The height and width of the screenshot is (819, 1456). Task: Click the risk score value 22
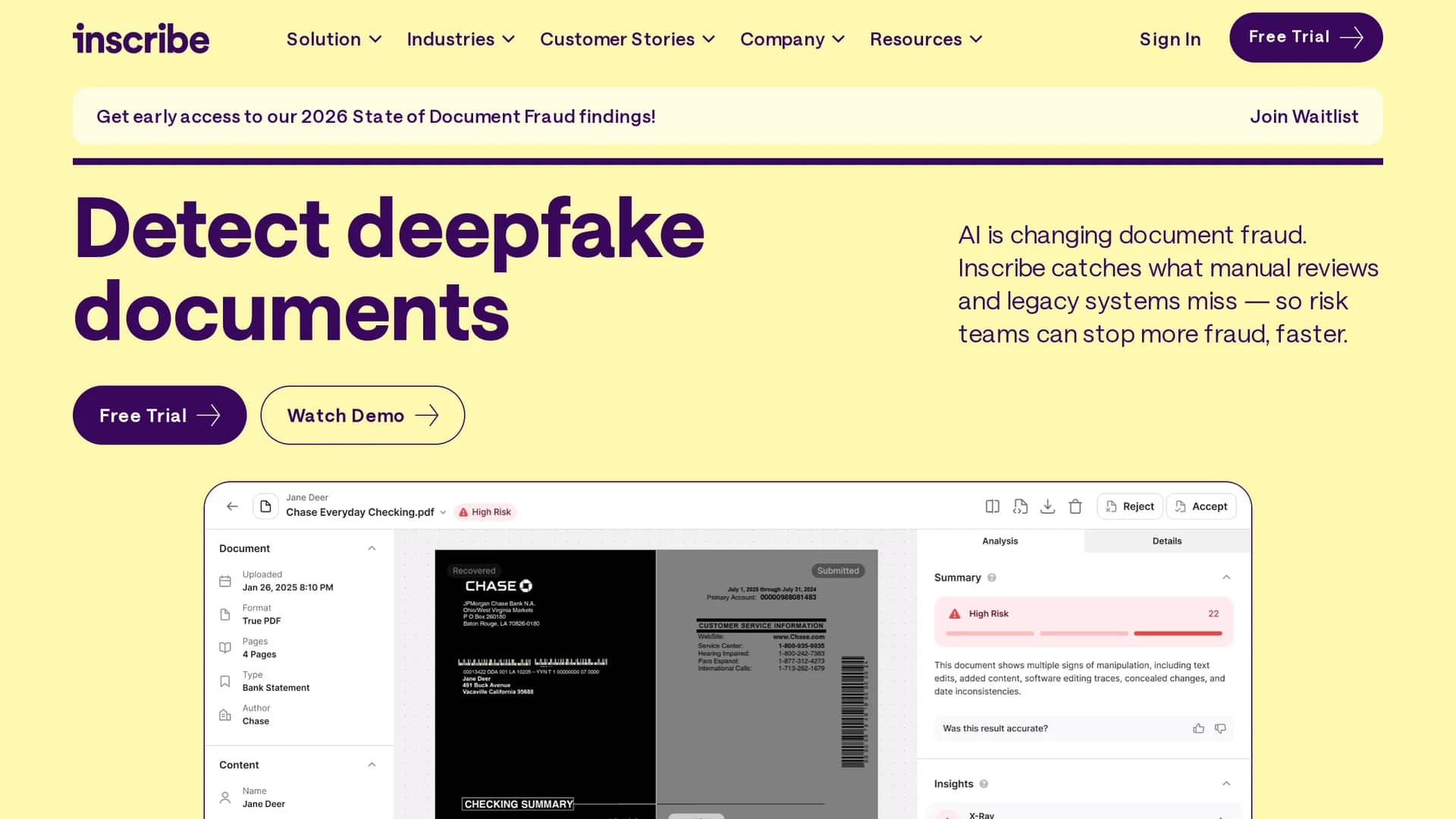(1213, 613)
